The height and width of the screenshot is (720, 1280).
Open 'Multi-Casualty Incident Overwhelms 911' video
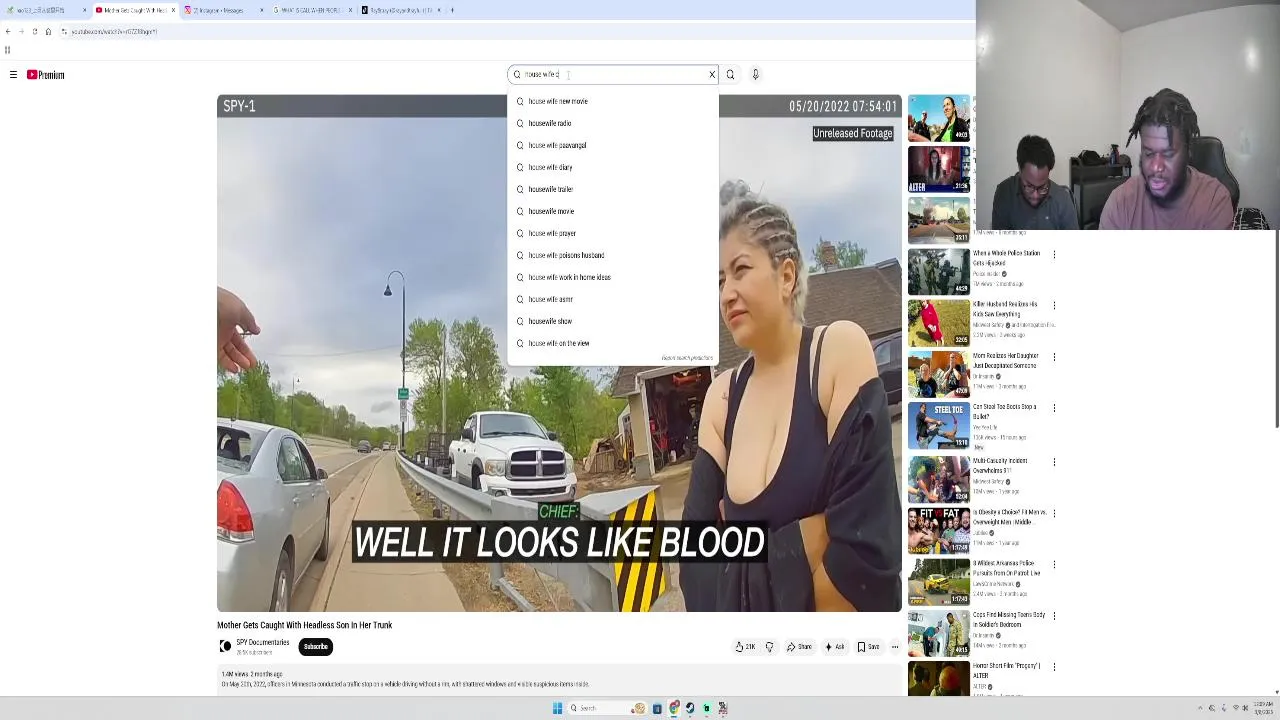point(1000,466)
